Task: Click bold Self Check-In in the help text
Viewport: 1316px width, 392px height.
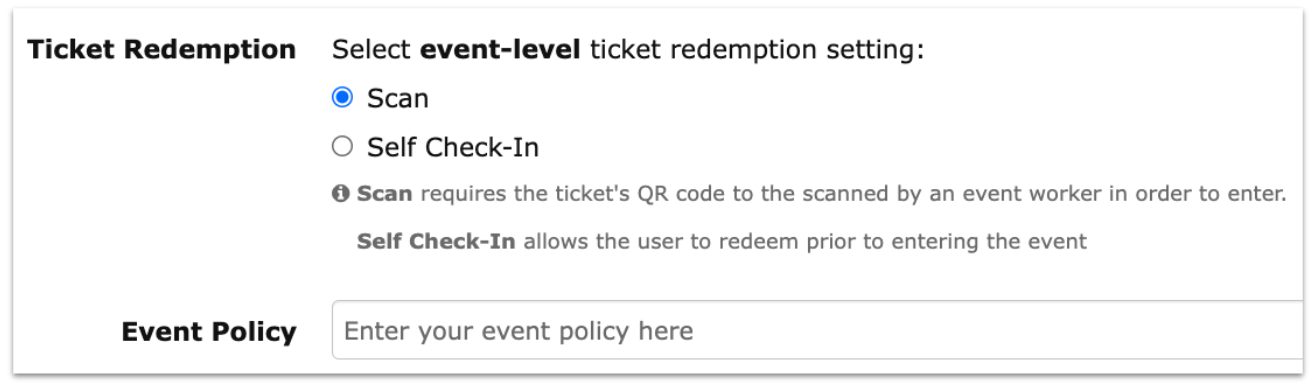Action: pos(436,242)
